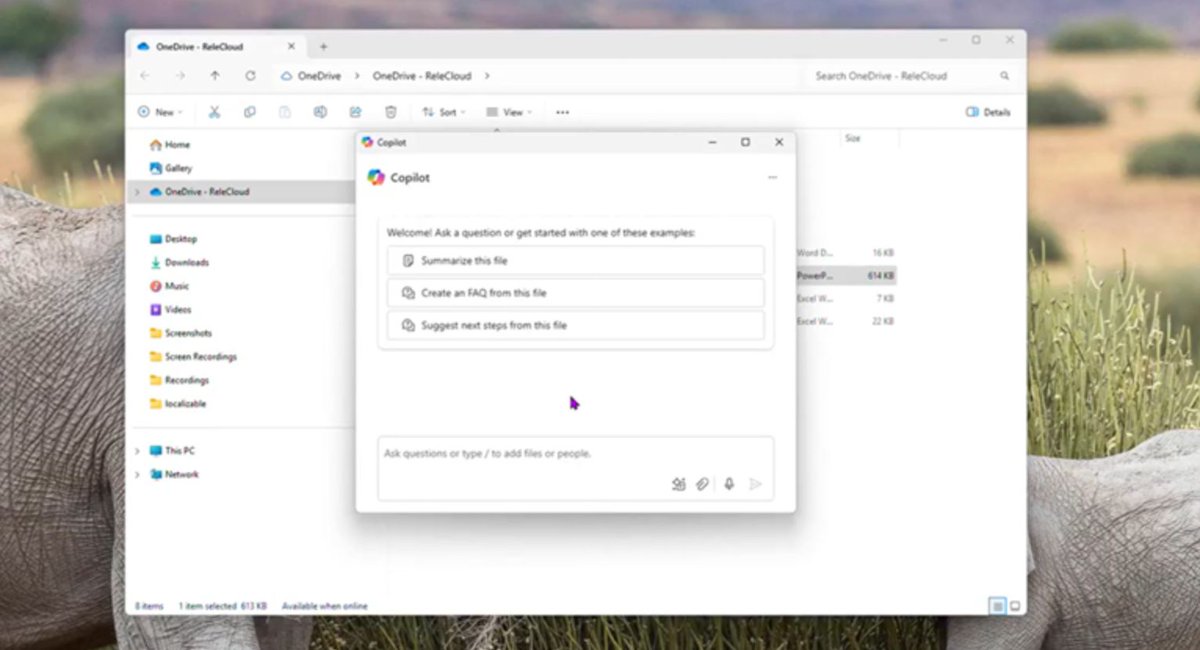Image resolution: width=1200 pixels, height=650 pixels.
Task: Close the OneDrive - ReleCloud Explorer tab
Action: click(x=292, y=46)
